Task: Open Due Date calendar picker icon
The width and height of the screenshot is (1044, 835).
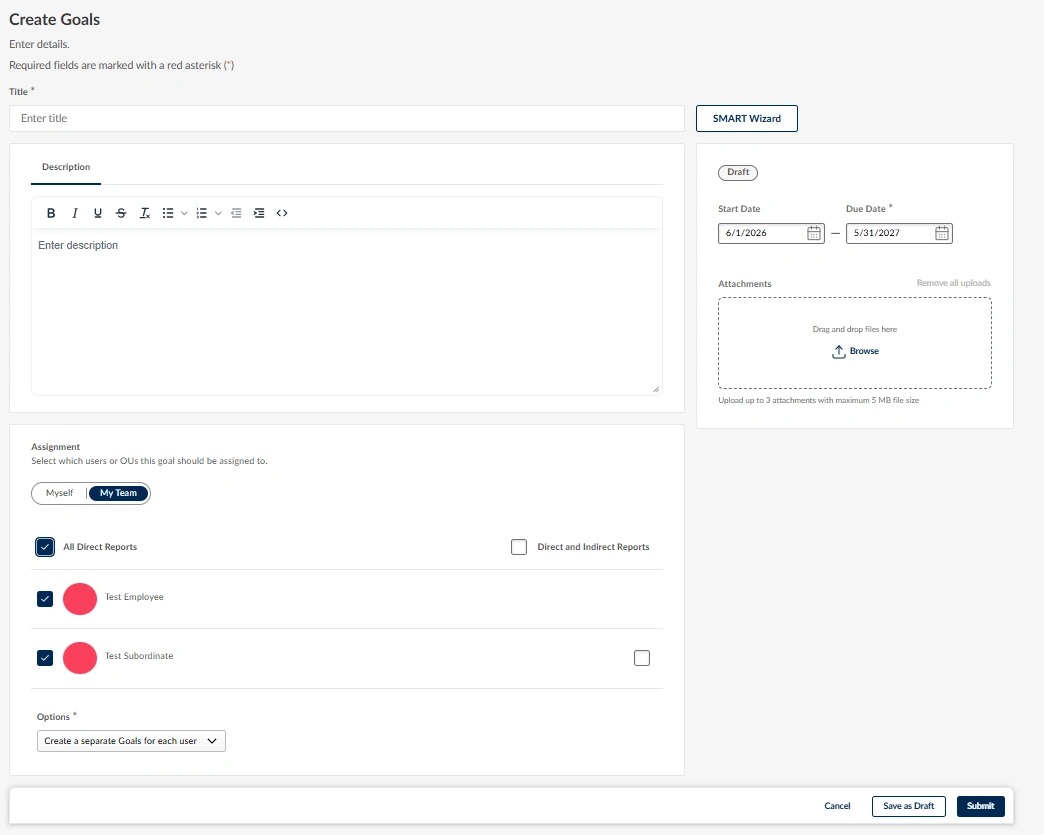Action: point(941,233)
